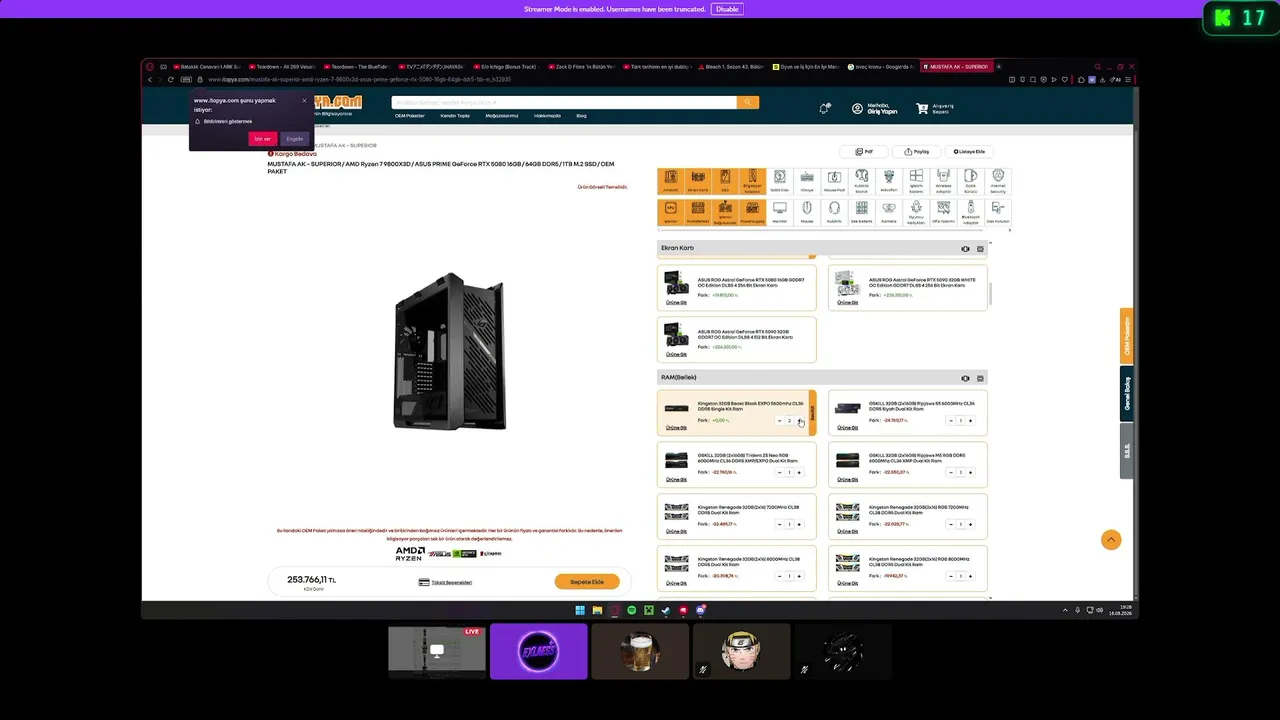Open the Kendin Topla menu item
This screenshot has height=720, width=1280.
coord(455,115)
